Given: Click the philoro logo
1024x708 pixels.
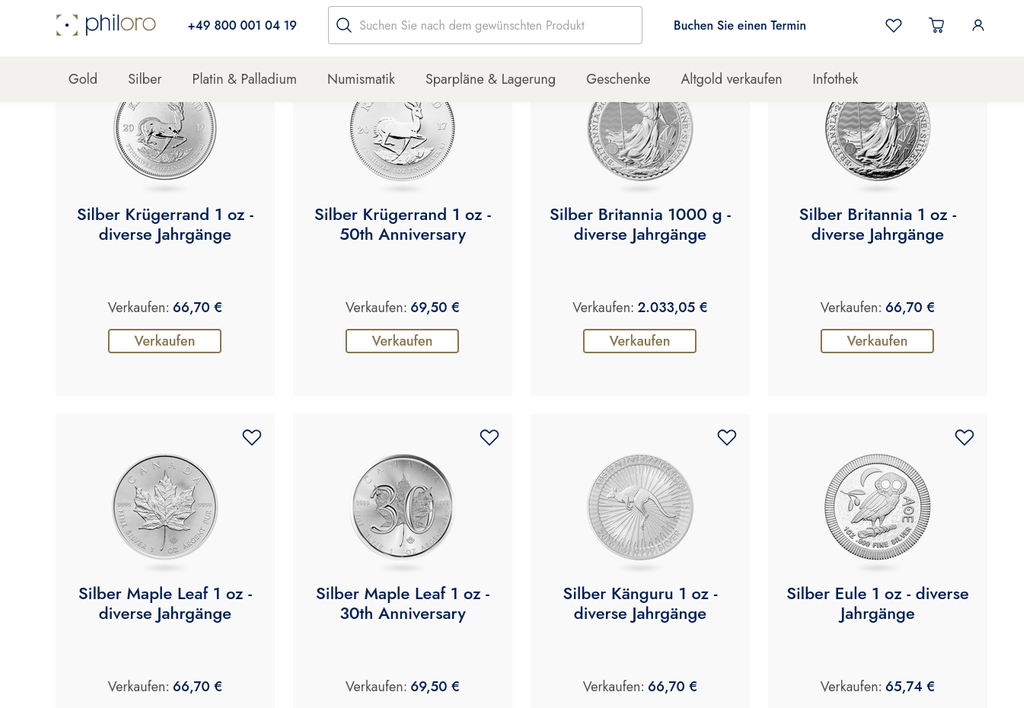Looking at the screenshot, I should pyautogui.click(x=106, y=25).
